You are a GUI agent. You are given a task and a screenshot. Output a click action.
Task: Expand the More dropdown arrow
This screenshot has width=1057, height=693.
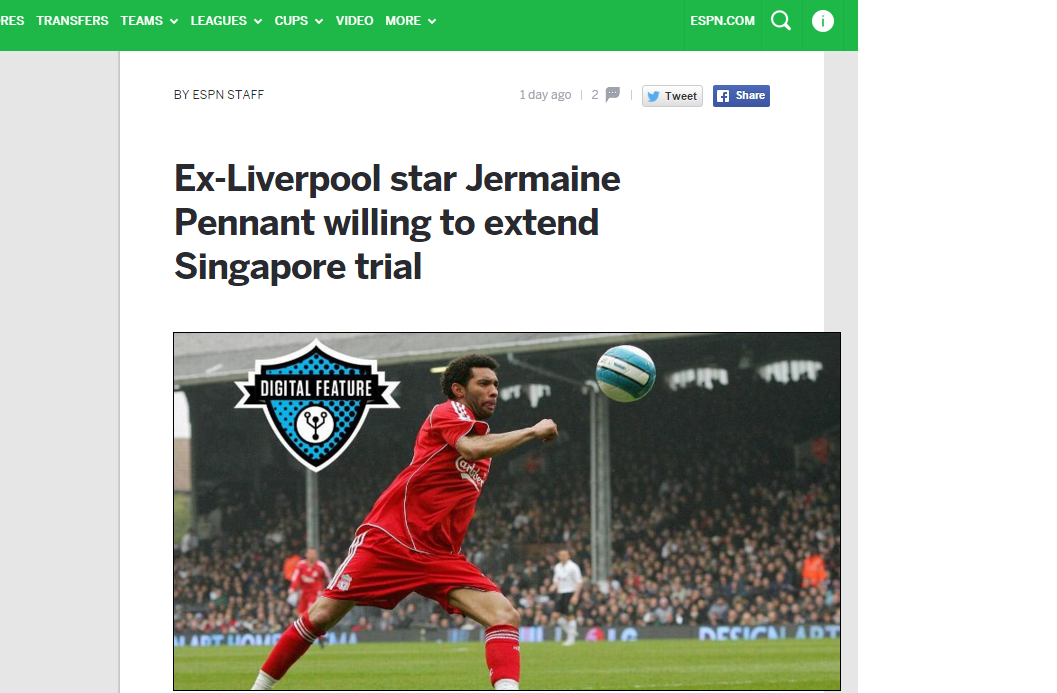pos(432,22)
